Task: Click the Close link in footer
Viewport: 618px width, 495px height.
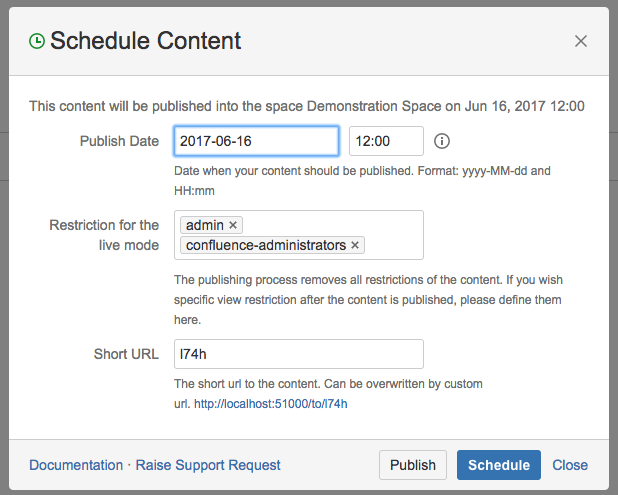Action: tap(570, 465)
